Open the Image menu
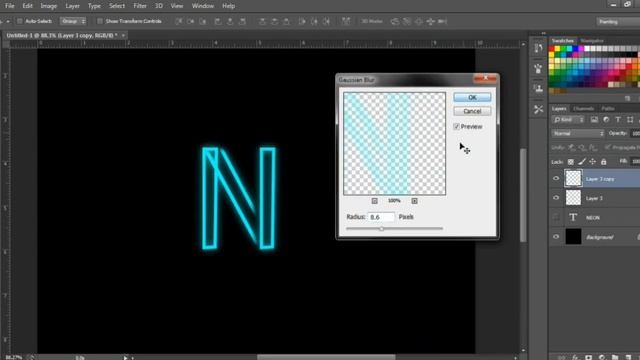This screenshot has height=360, width=640. tap(49, 6)
